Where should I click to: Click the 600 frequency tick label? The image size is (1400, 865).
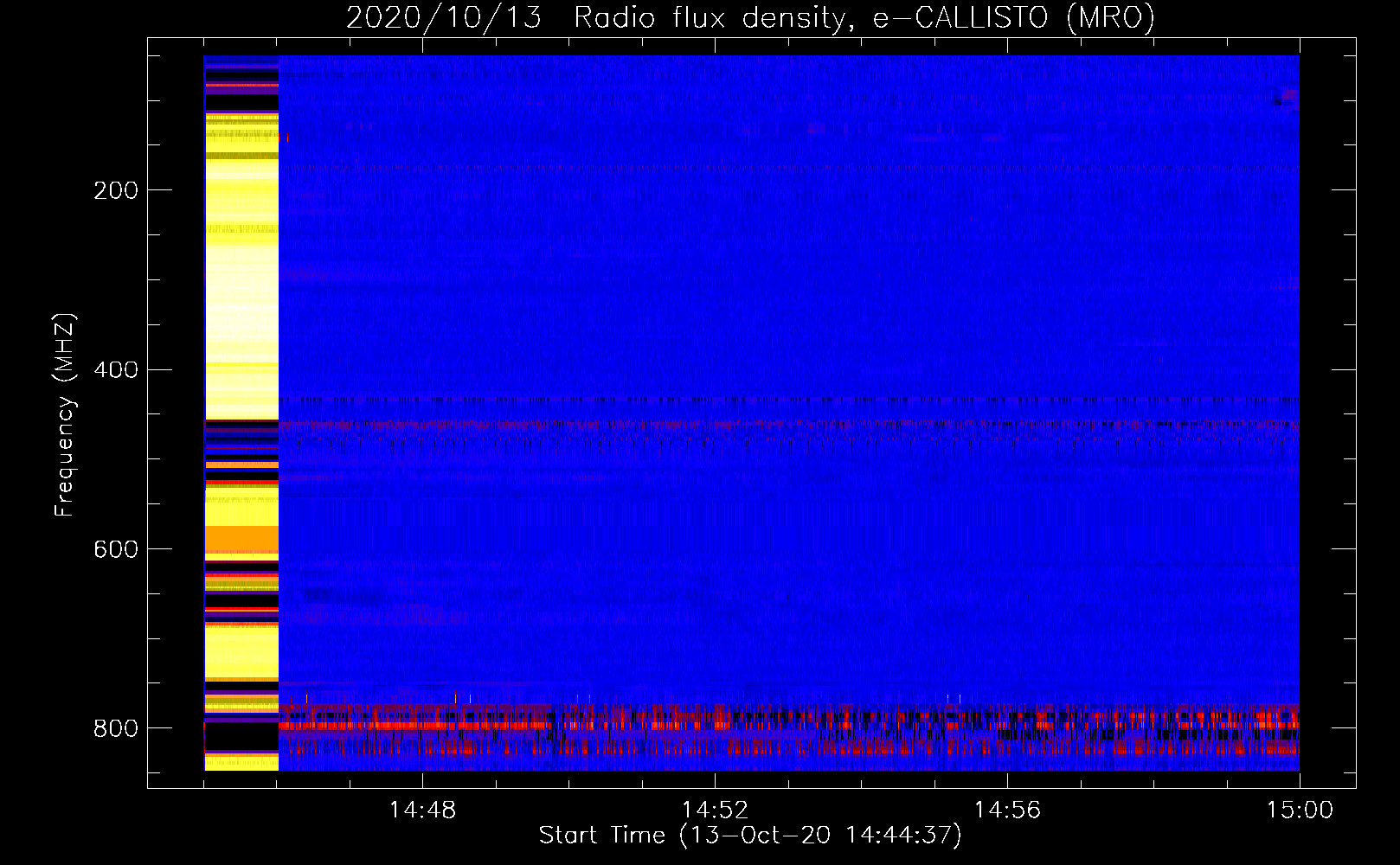pos(115,549)
